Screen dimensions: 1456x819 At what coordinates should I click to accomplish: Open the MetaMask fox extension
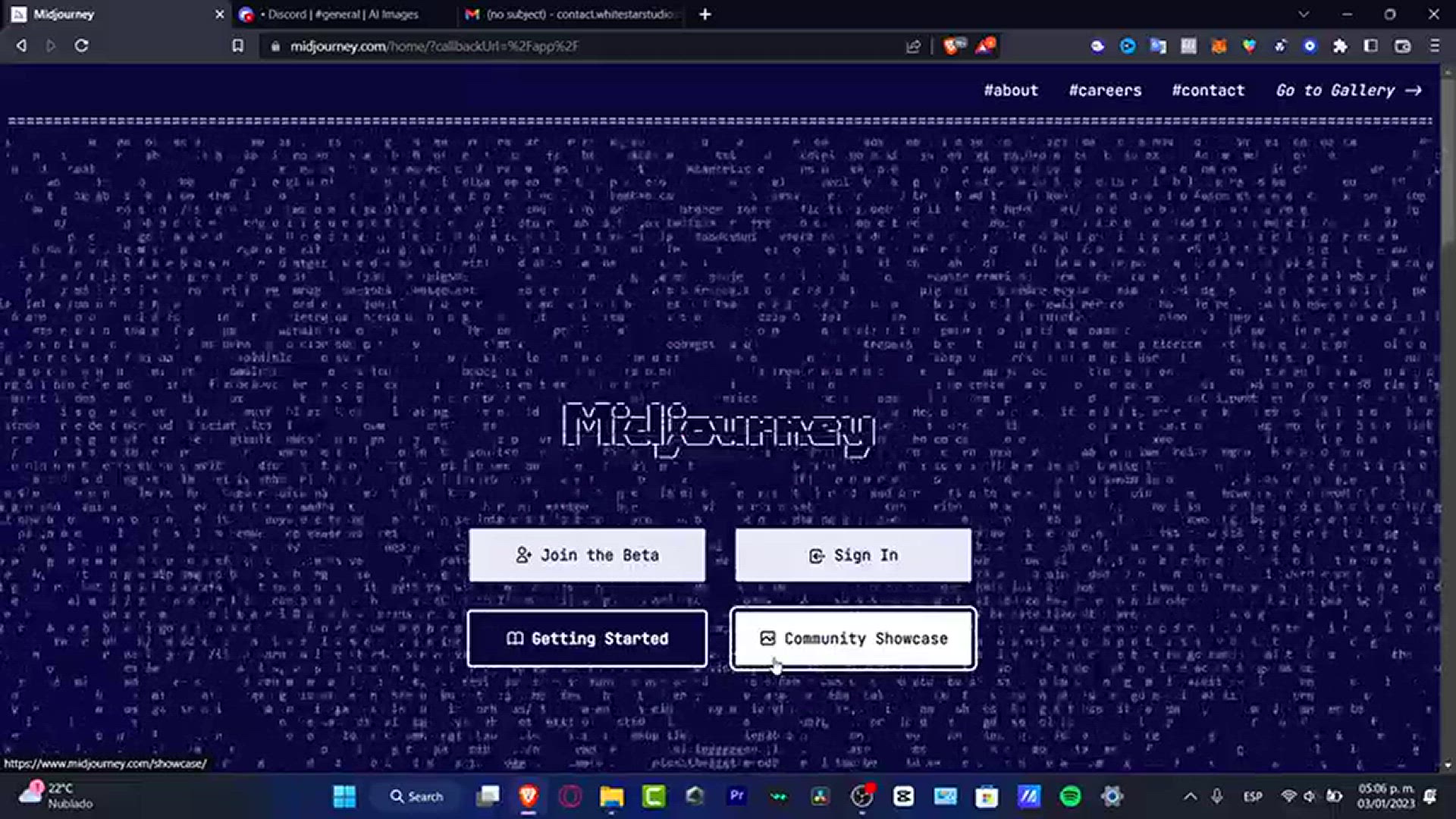tap(1219, 46)
